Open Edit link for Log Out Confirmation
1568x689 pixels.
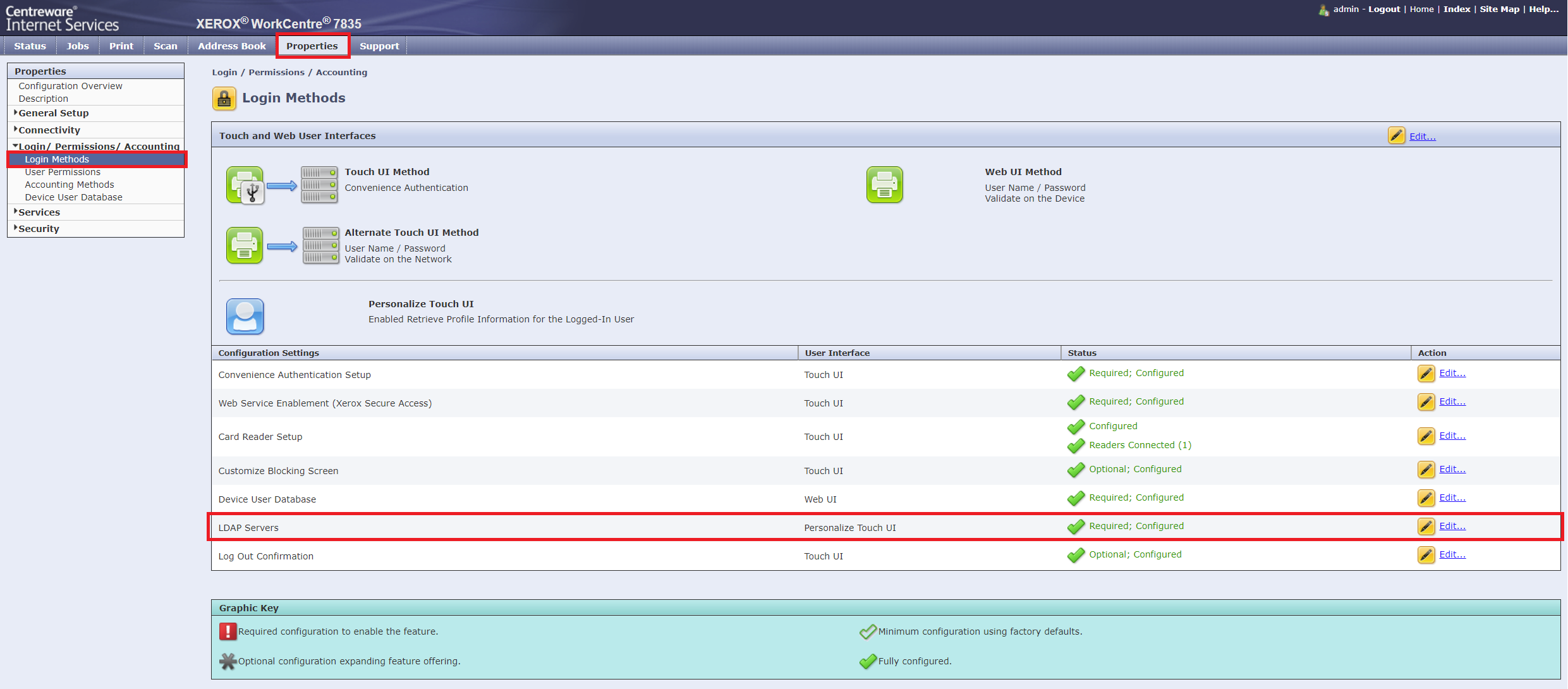(x=1452, y=554)
